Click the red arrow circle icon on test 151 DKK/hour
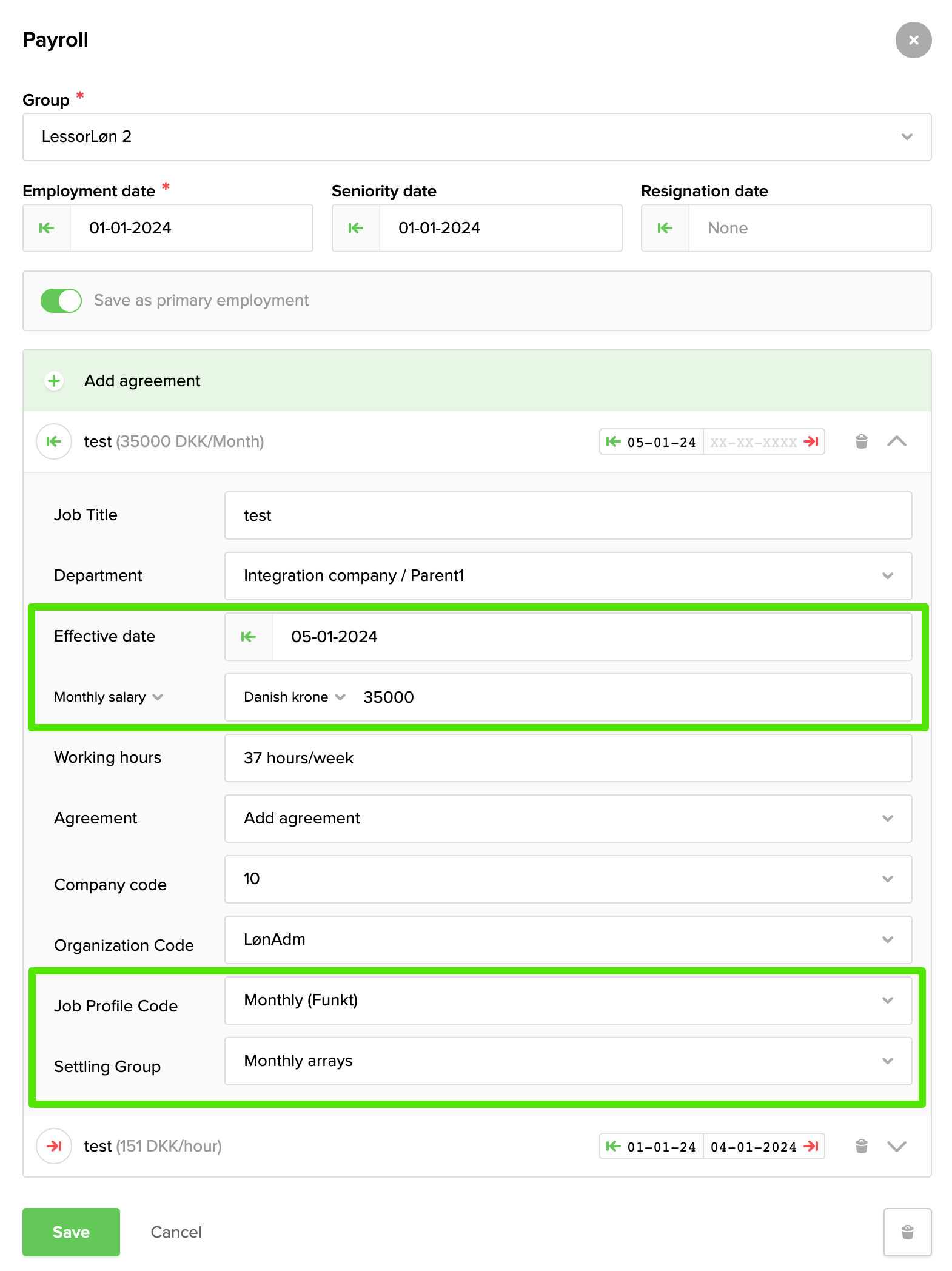Screen dimensions: 952x1271 54,1146
